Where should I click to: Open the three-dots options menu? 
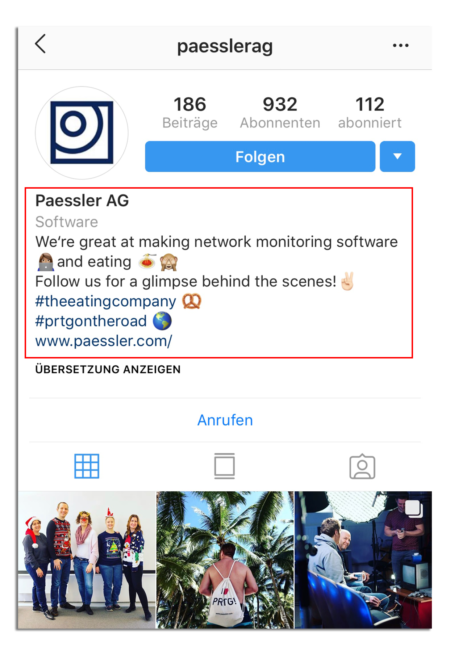(400, 45)
